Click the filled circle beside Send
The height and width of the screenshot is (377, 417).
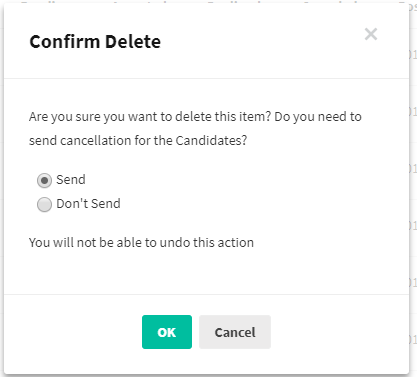pyautogui.click(x=44, y=180)
